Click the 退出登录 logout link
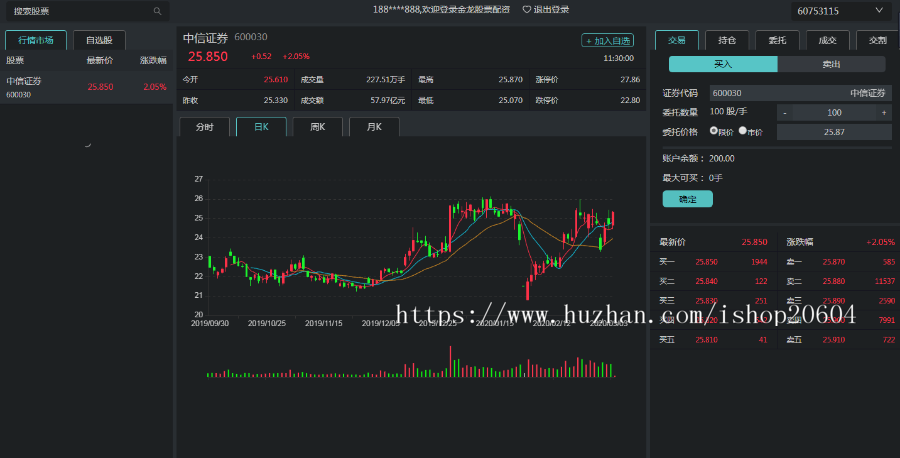900x458 pixels. [x=551, y=9]
